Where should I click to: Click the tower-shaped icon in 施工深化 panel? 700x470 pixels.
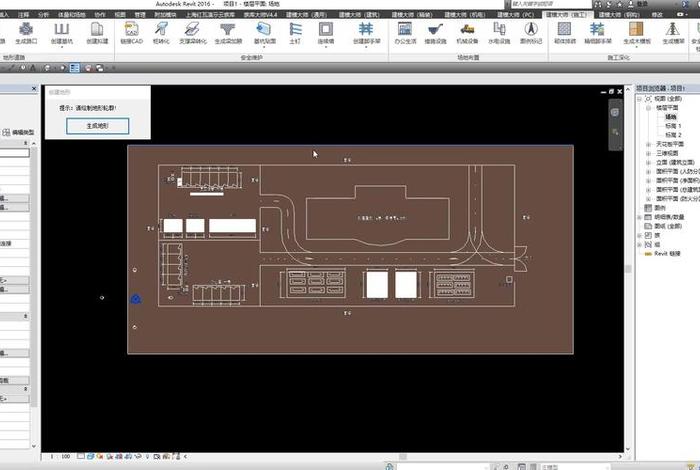point(673,29)
